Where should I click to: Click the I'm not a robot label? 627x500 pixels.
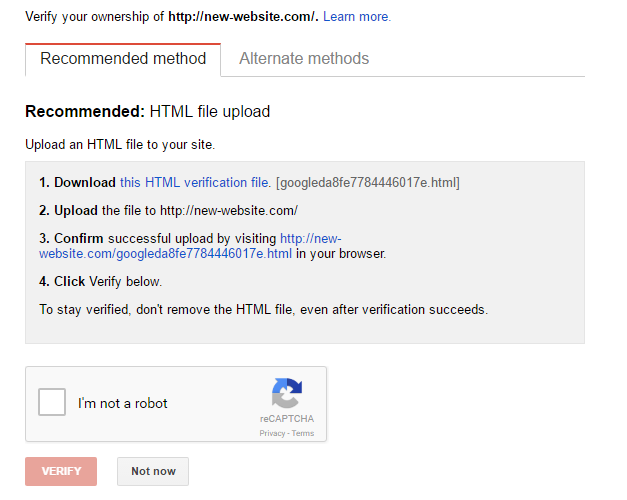pos(122,403)
